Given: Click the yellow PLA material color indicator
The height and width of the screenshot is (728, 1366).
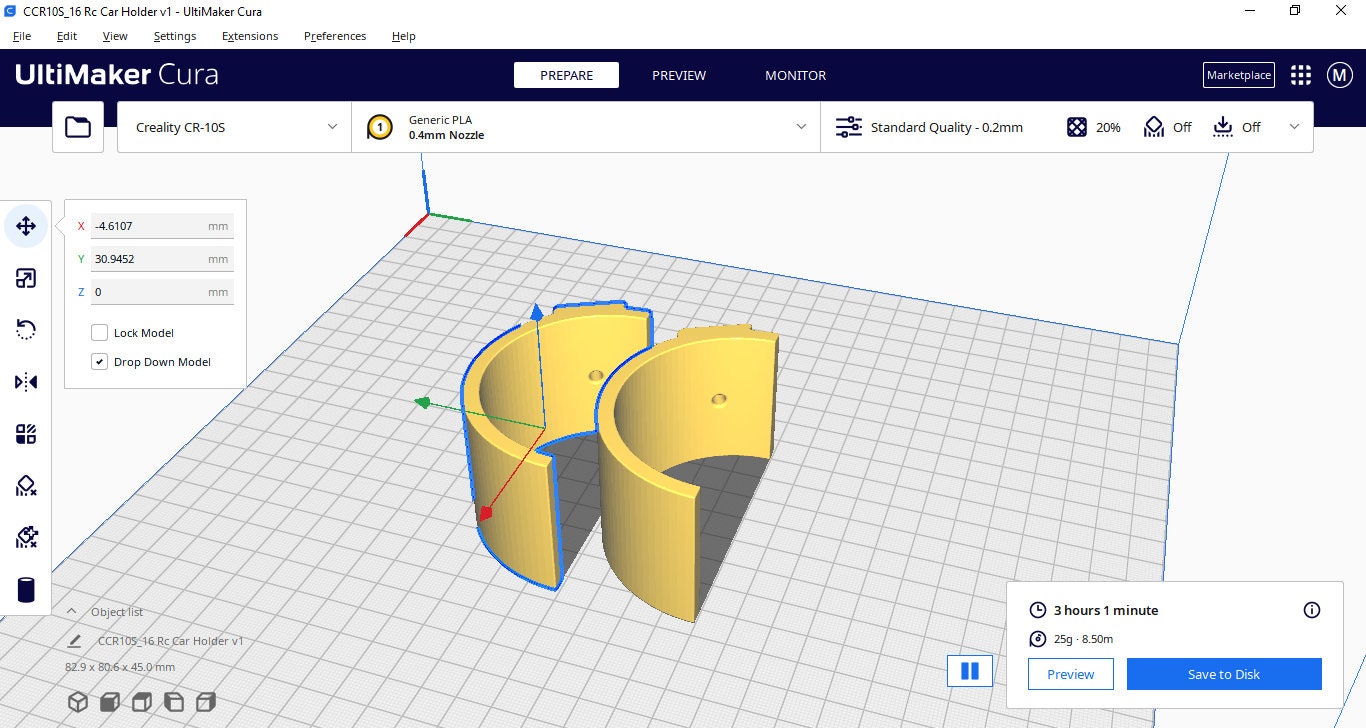Looking at the screenshot, I should (379, 127).
